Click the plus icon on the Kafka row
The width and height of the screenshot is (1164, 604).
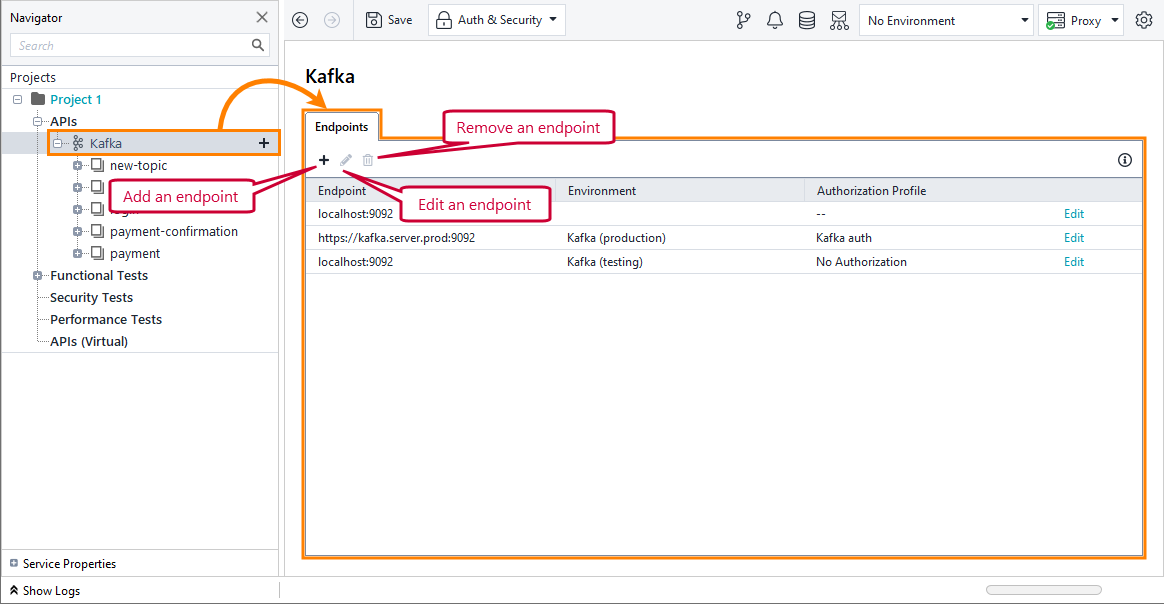[263, 142]
